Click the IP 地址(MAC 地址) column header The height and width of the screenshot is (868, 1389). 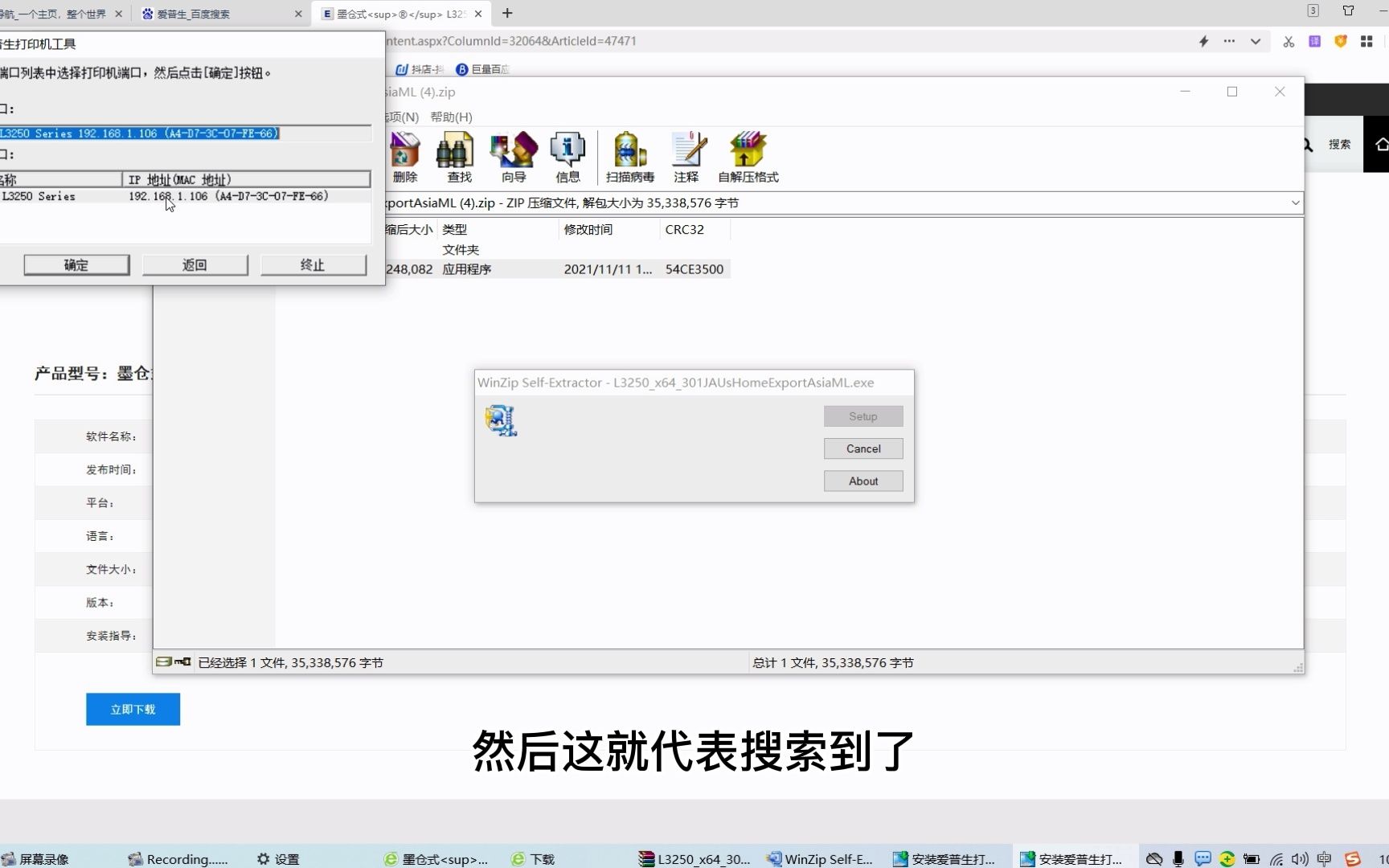pos(246,179)
